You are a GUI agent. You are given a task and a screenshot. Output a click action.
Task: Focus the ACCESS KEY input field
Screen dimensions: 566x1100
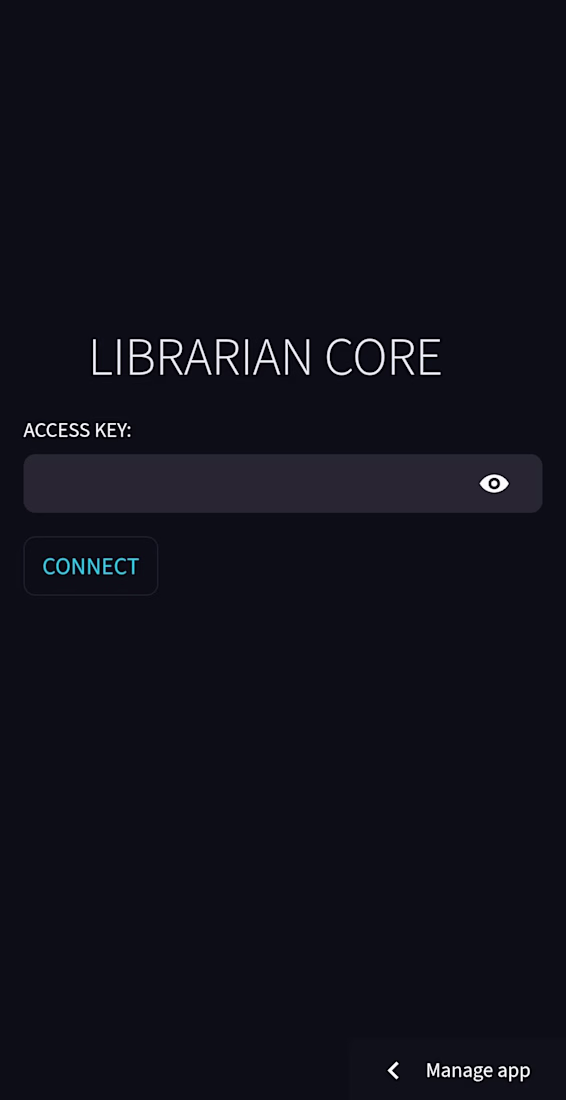[283, 483]
